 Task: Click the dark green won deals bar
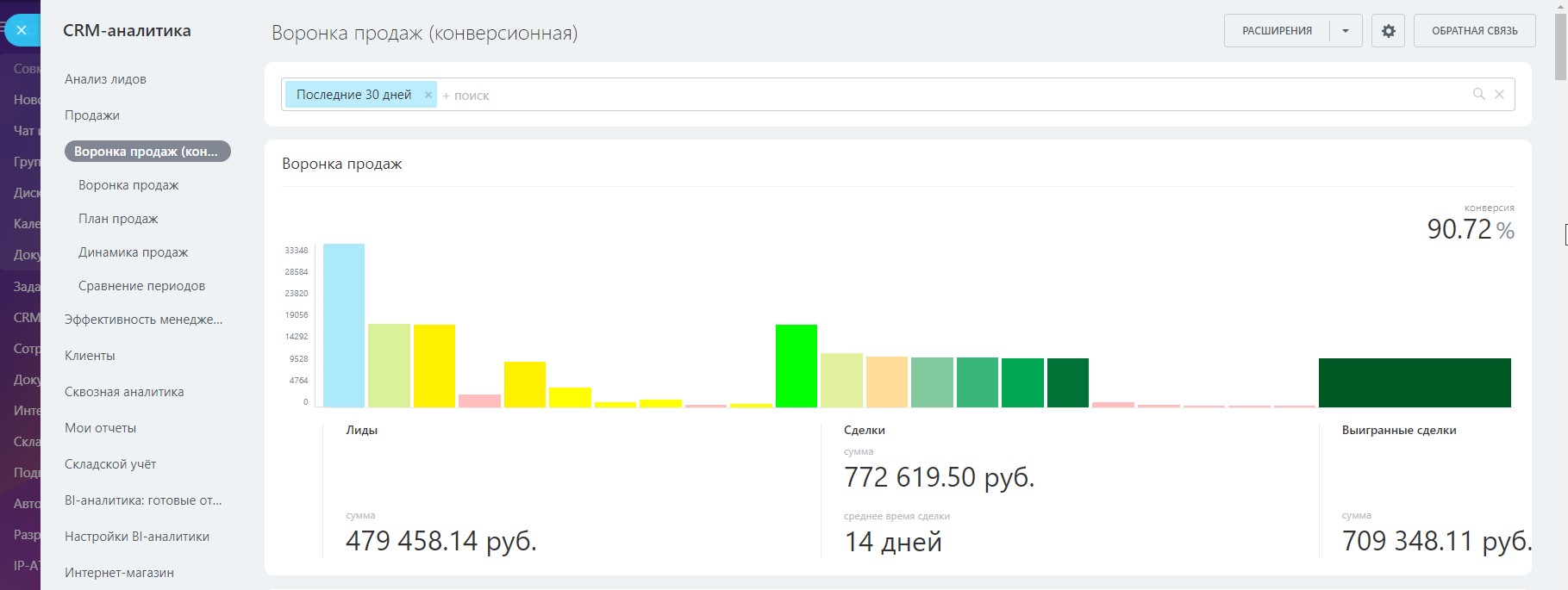click(x=1415, y=382)
